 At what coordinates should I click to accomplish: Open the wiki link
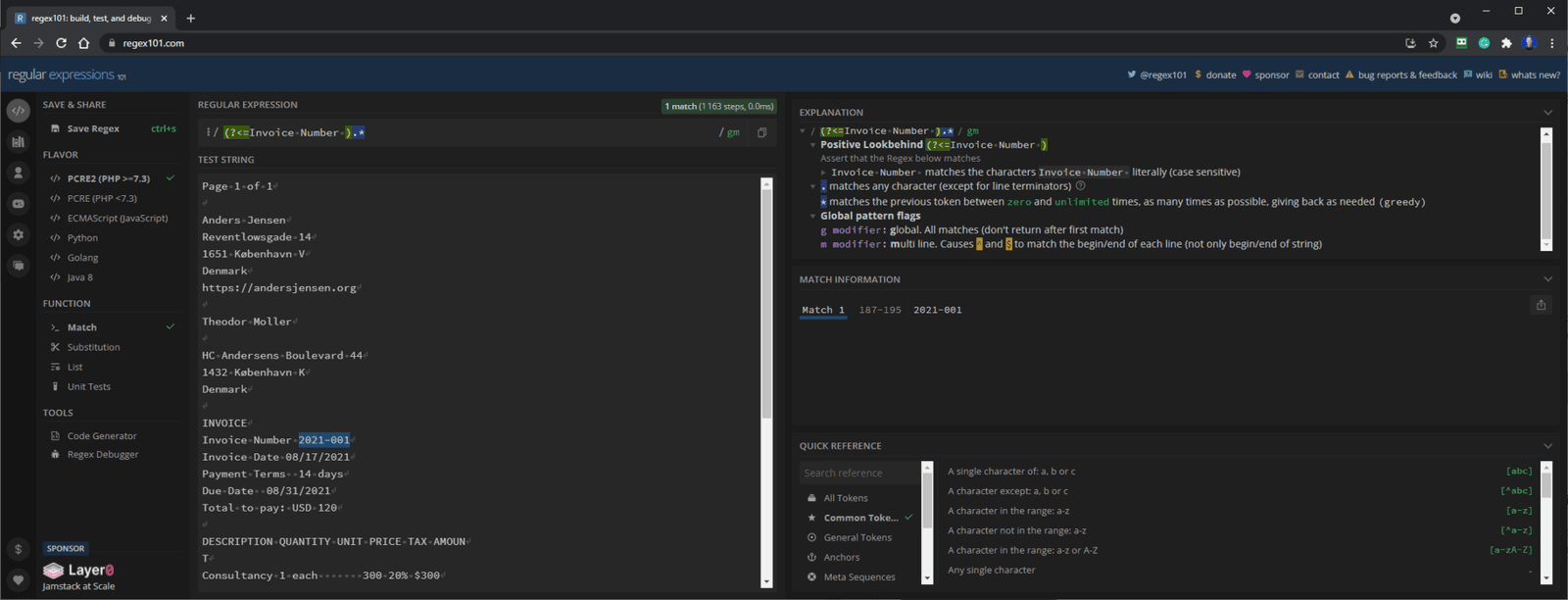tap(1478, 75)
